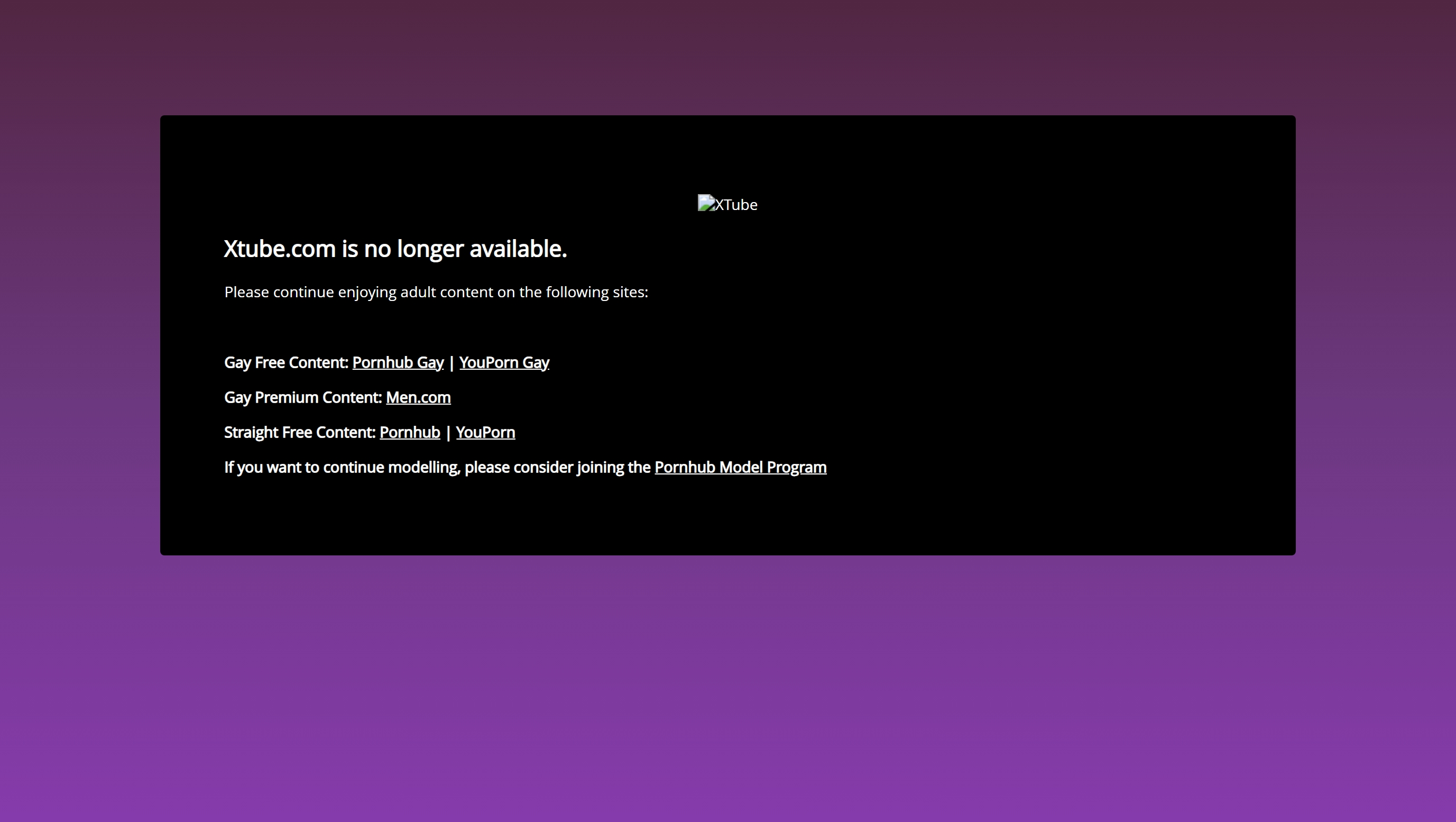
Task: Click the 'Straight Free Content:' label
Action: (x=300, y=433)
